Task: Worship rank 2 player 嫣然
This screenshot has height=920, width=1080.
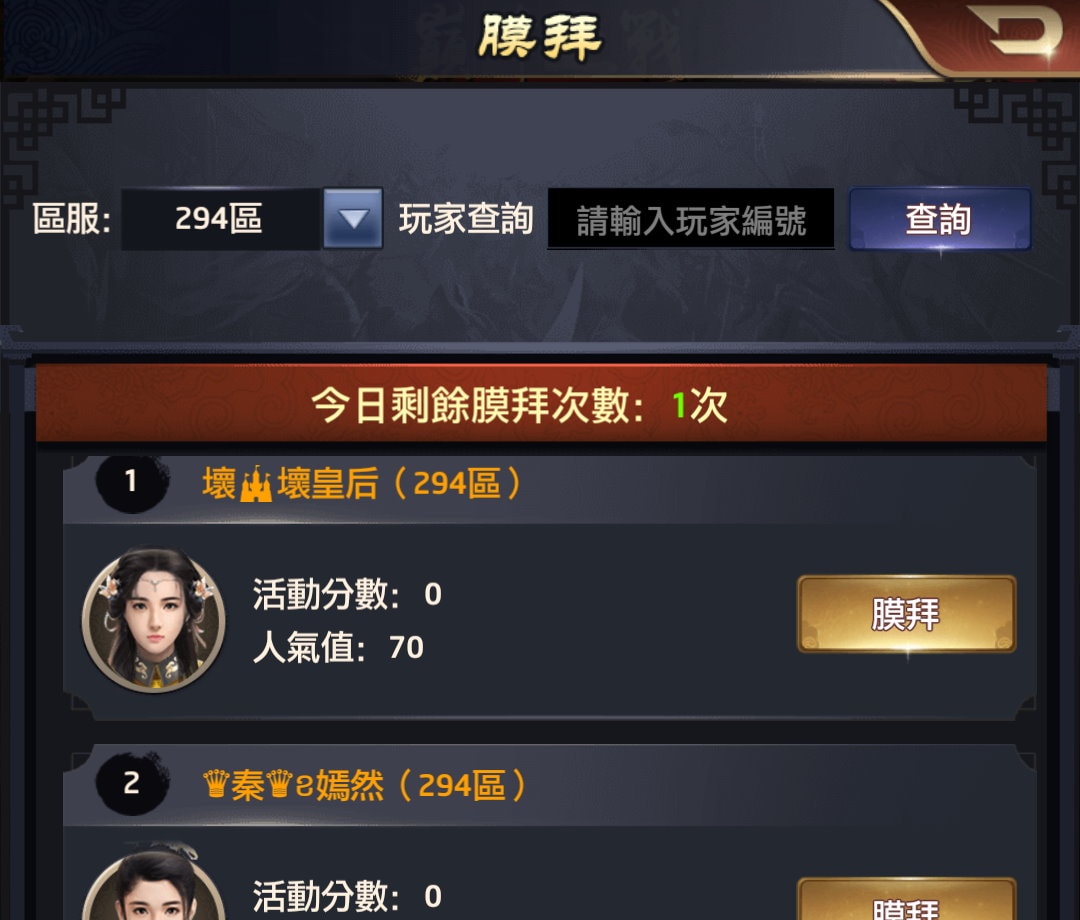Action: [906, 899]
